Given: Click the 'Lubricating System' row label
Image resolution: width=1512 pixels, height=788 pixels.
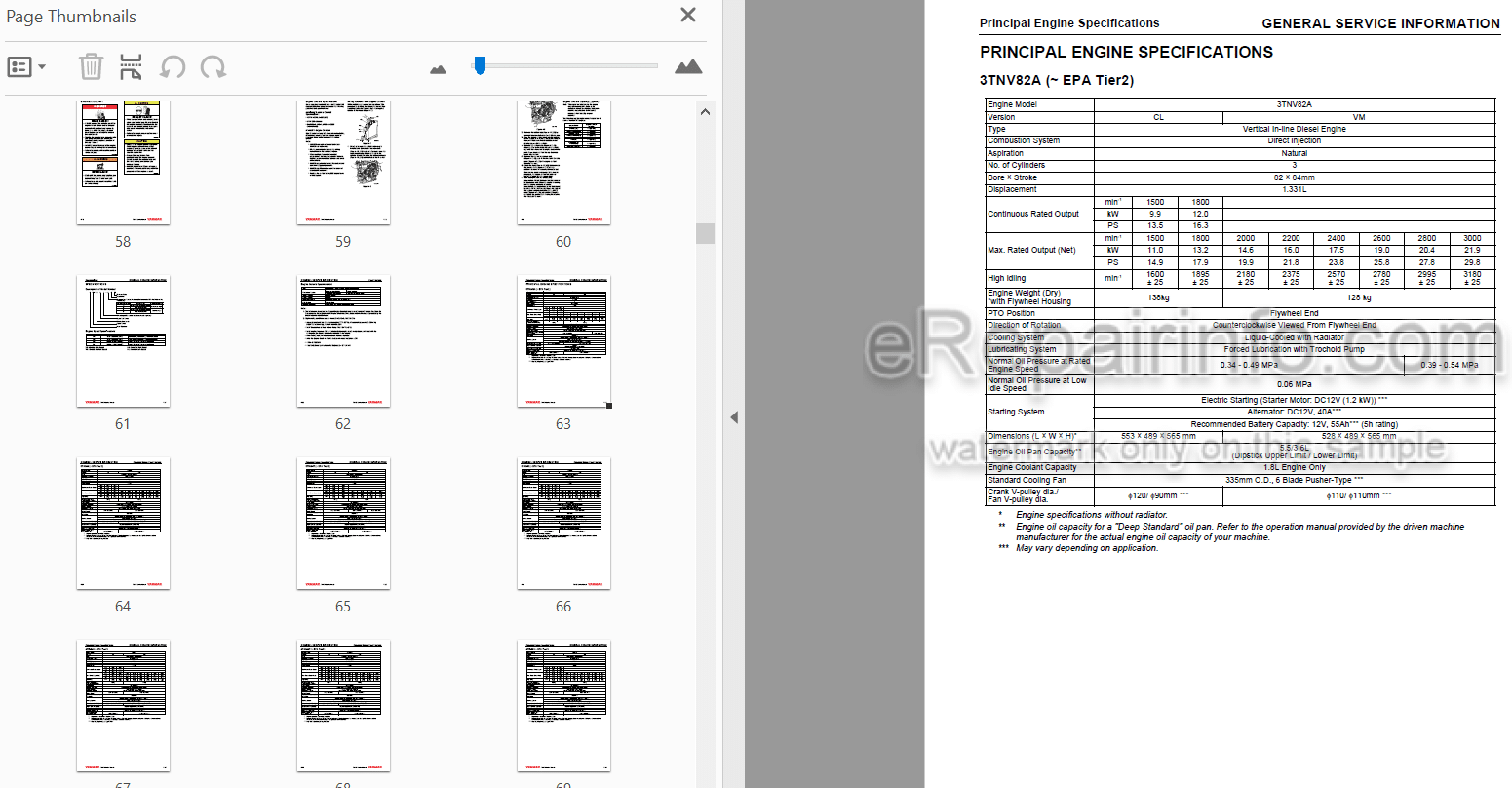Looking at the screenshot, I should click(x=1022, y=349).
